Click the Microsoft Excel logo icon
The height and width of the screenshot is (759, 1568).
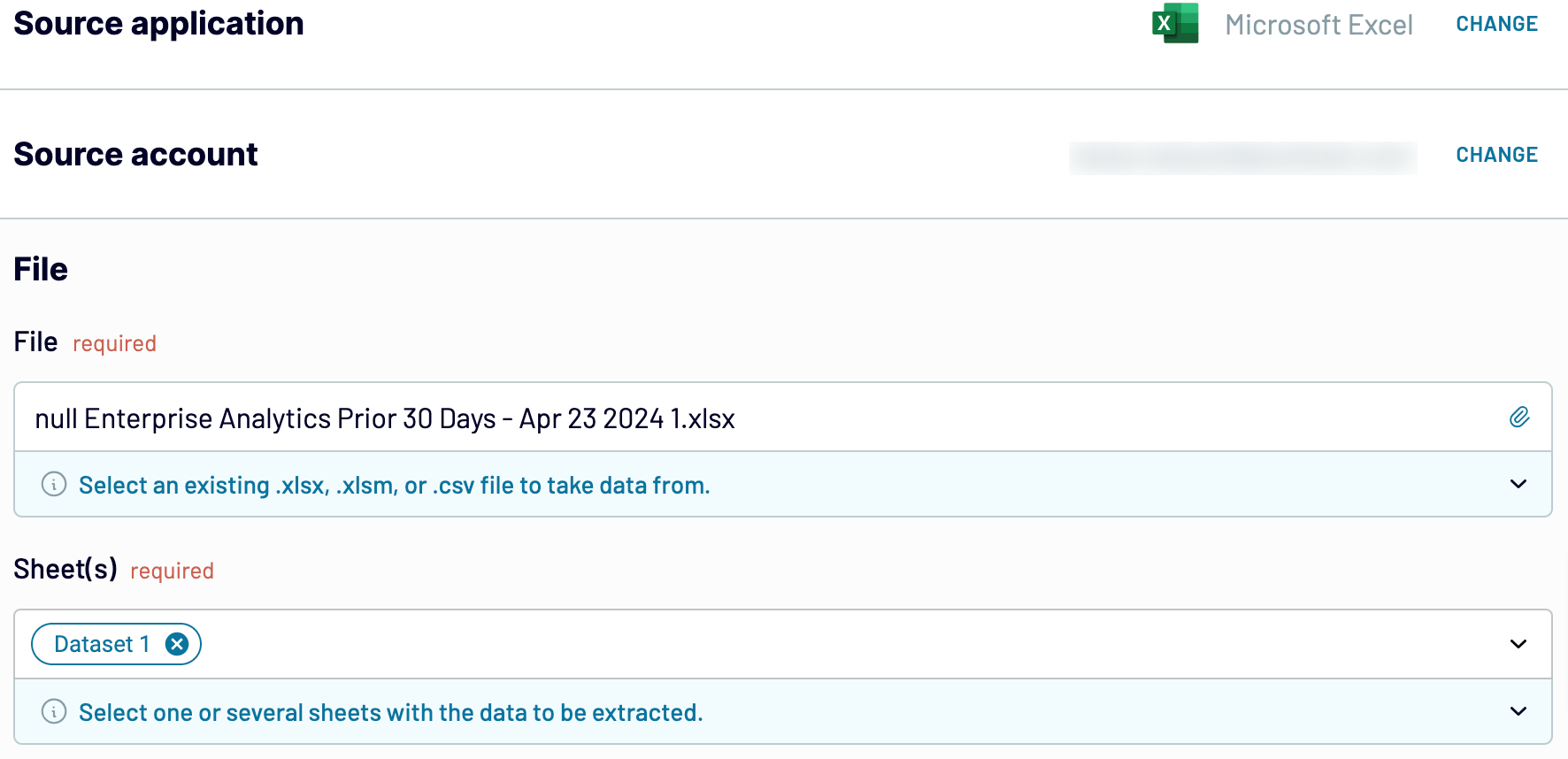point(1175,24)
